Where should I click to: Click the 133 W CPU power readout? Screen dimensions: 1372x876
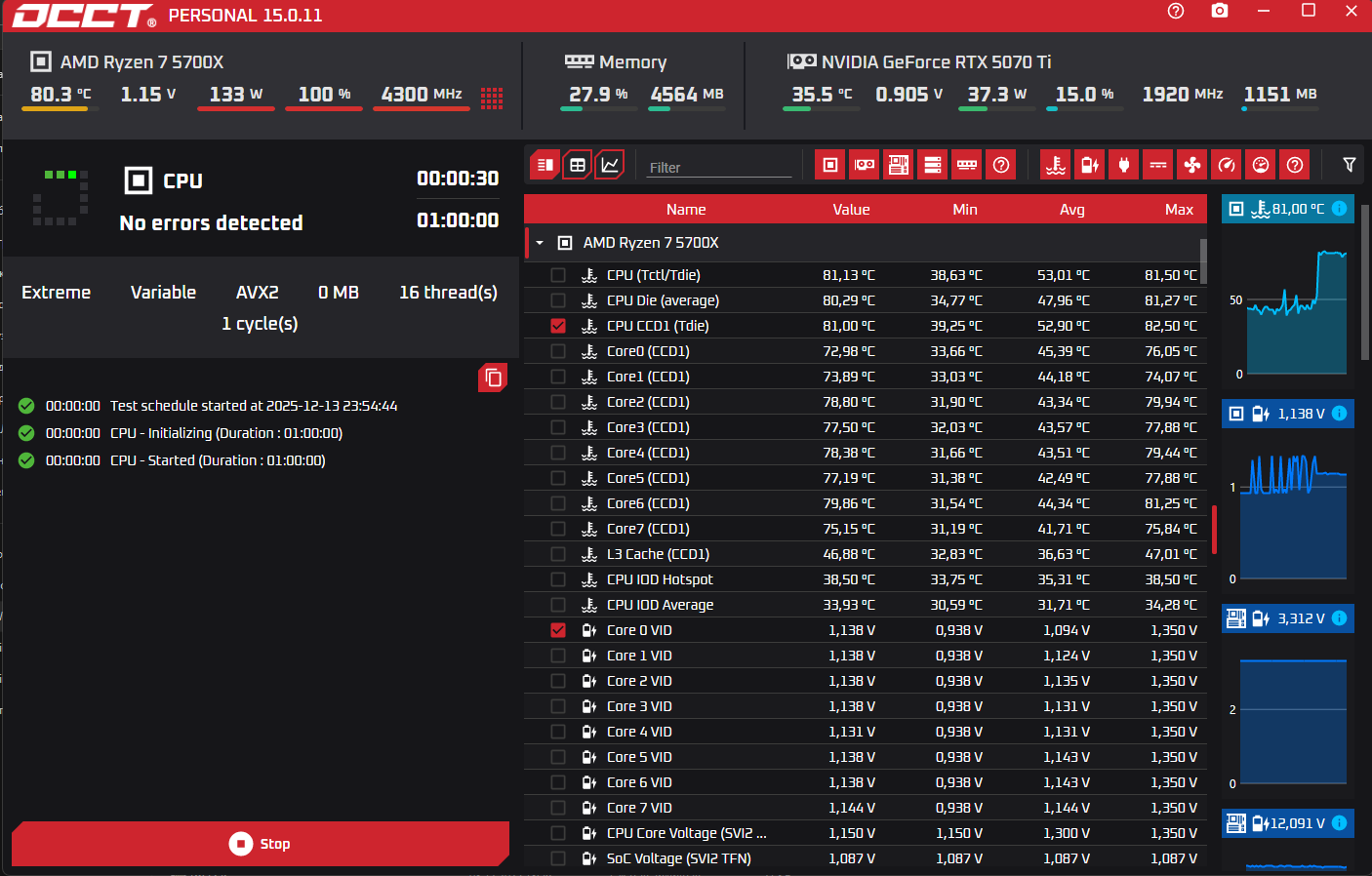point(236,95)
